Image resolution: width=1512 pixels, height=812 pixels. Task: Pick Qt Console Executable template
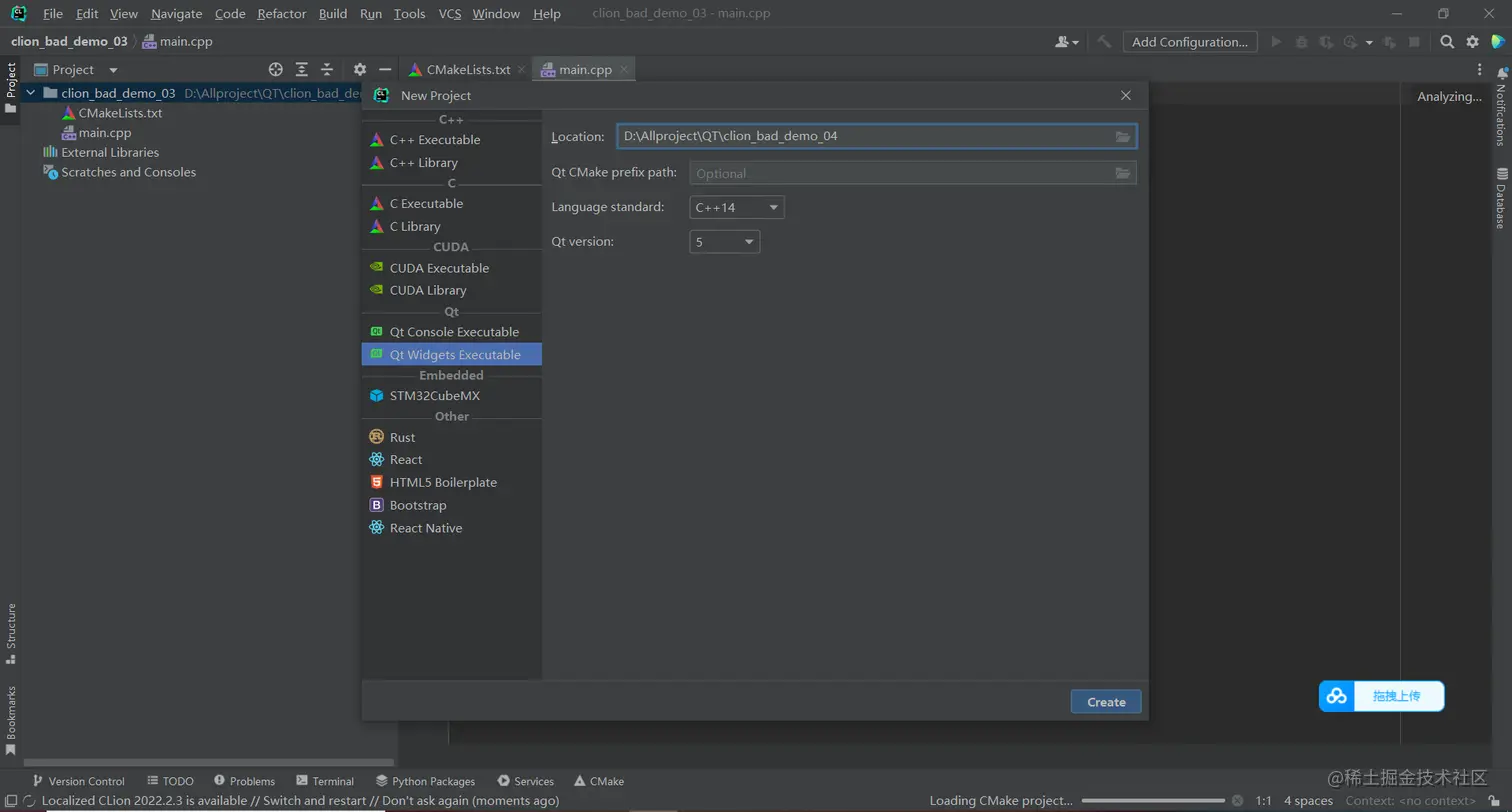click(451, 332)
